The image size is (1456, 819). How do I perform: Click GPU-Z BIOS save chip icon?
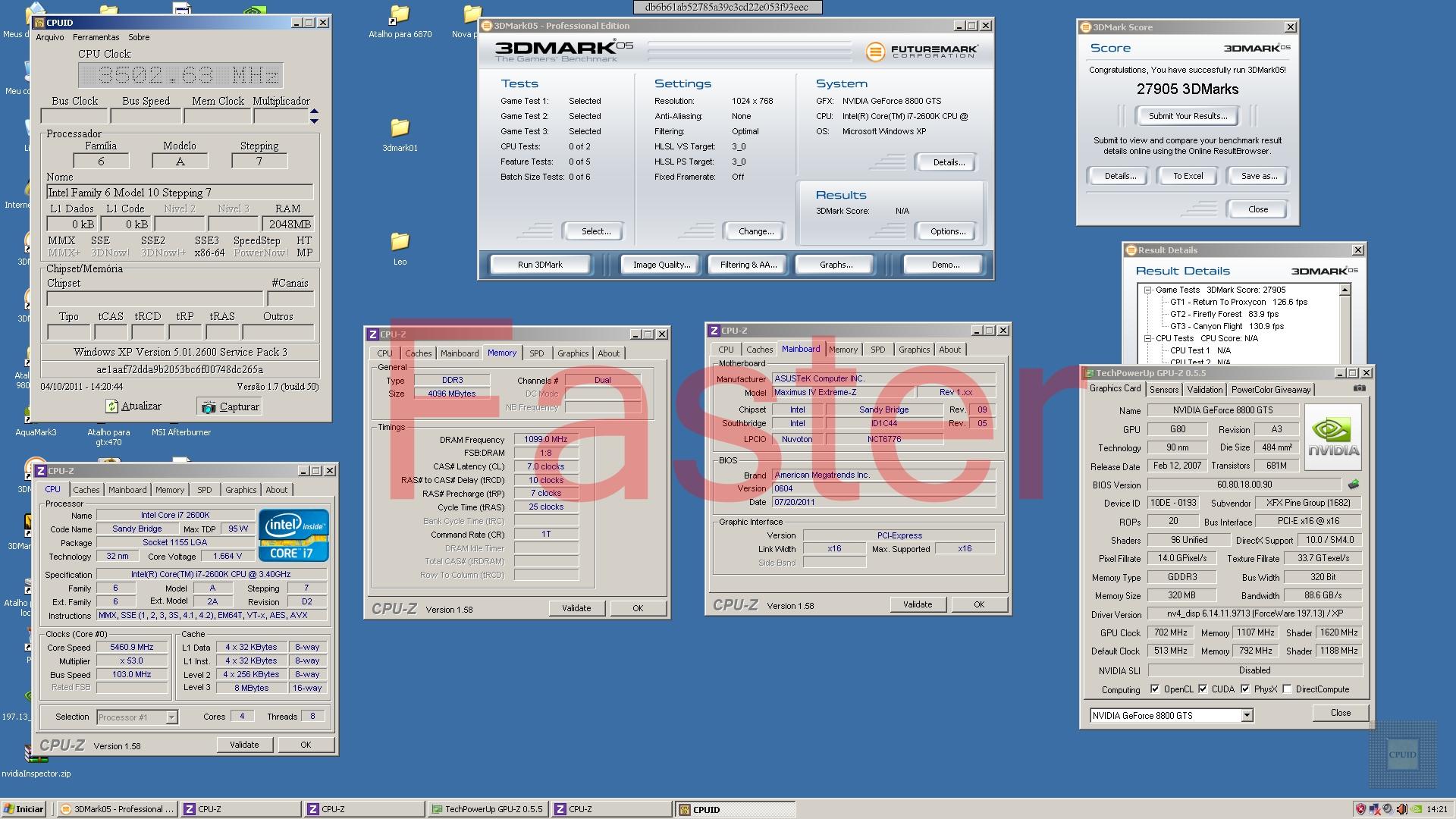(x=1354, y=484)
